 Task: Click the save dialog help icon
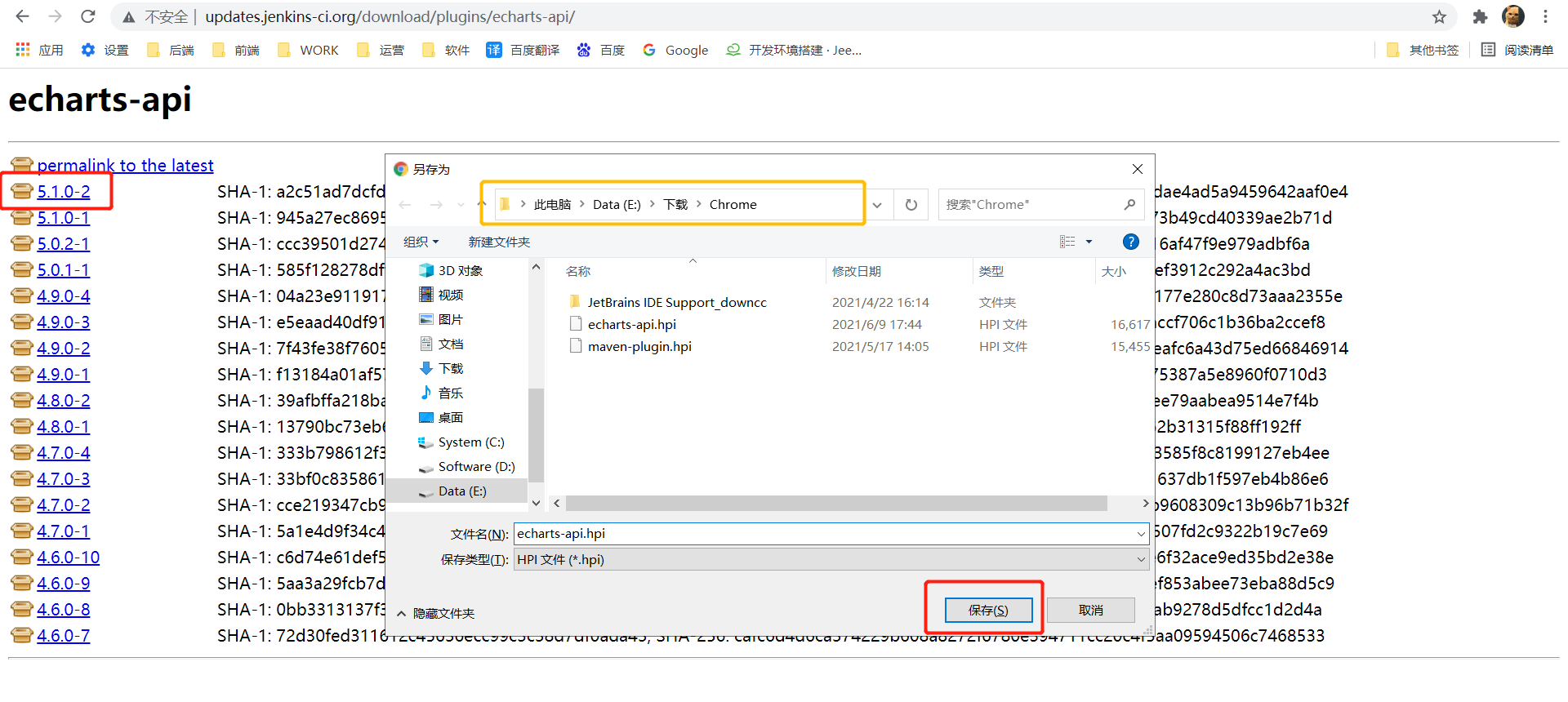(1131, 242)
